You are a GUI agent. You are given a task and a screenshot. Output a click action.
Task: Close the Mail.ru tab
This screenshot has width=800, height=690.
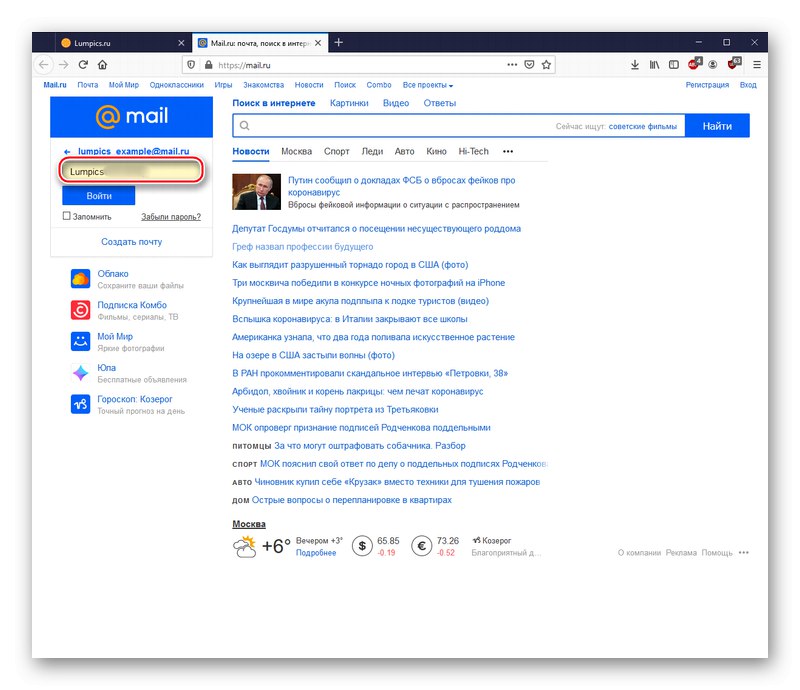click(318, 43)
